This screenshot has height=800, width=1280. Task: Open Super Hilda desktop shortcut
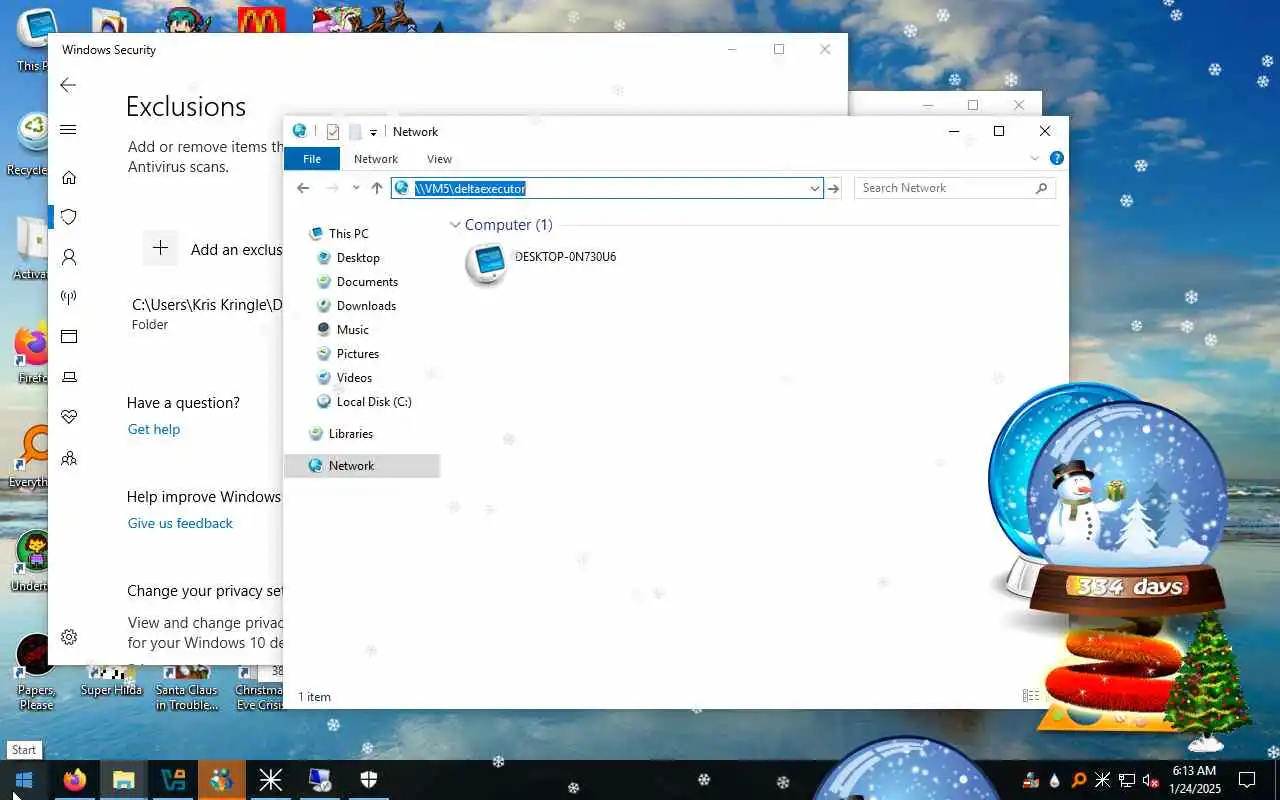pos(111,682)
